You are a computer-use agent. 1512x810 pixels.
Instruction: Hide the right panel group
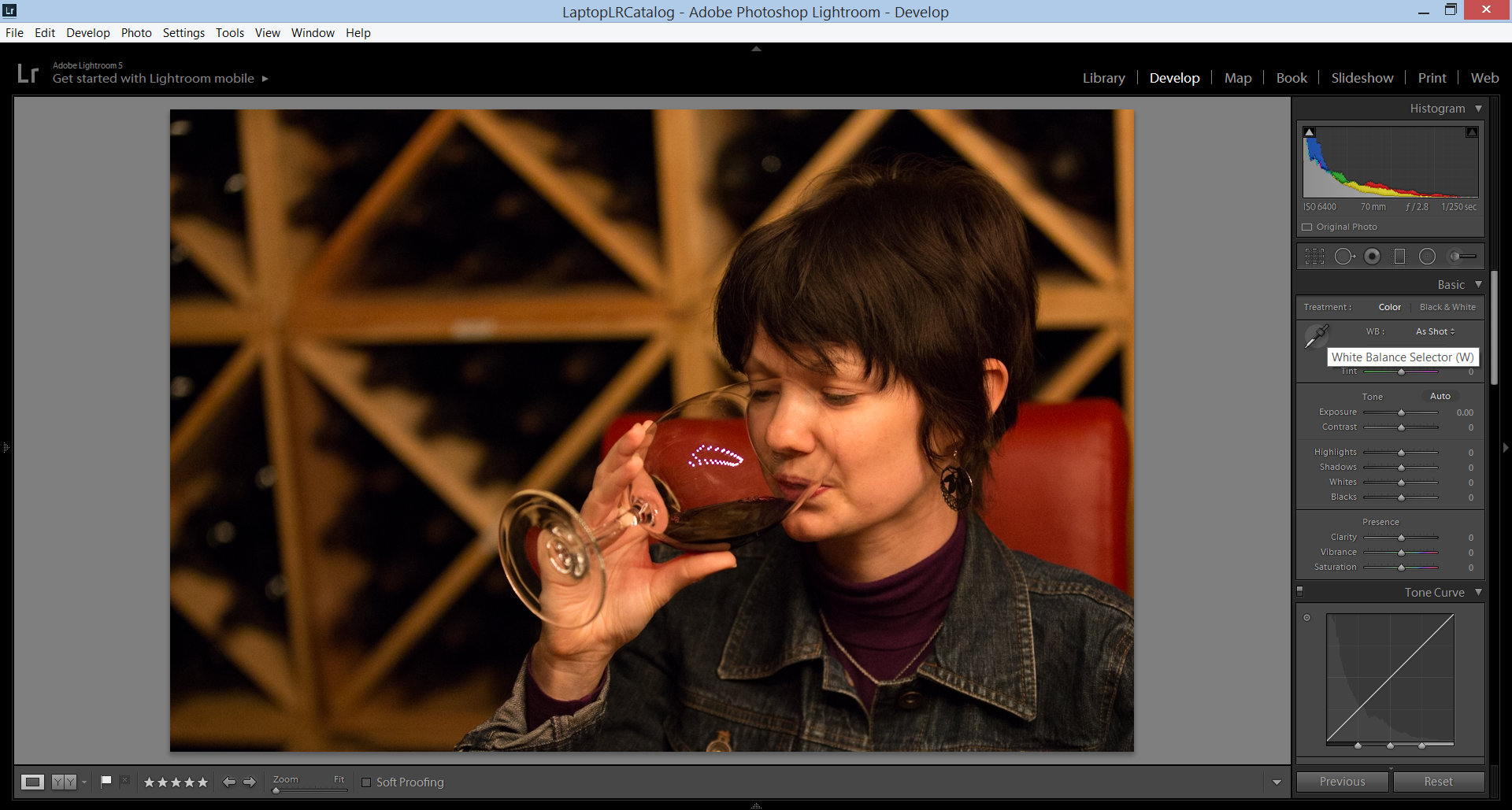[x=1506, y=447]
